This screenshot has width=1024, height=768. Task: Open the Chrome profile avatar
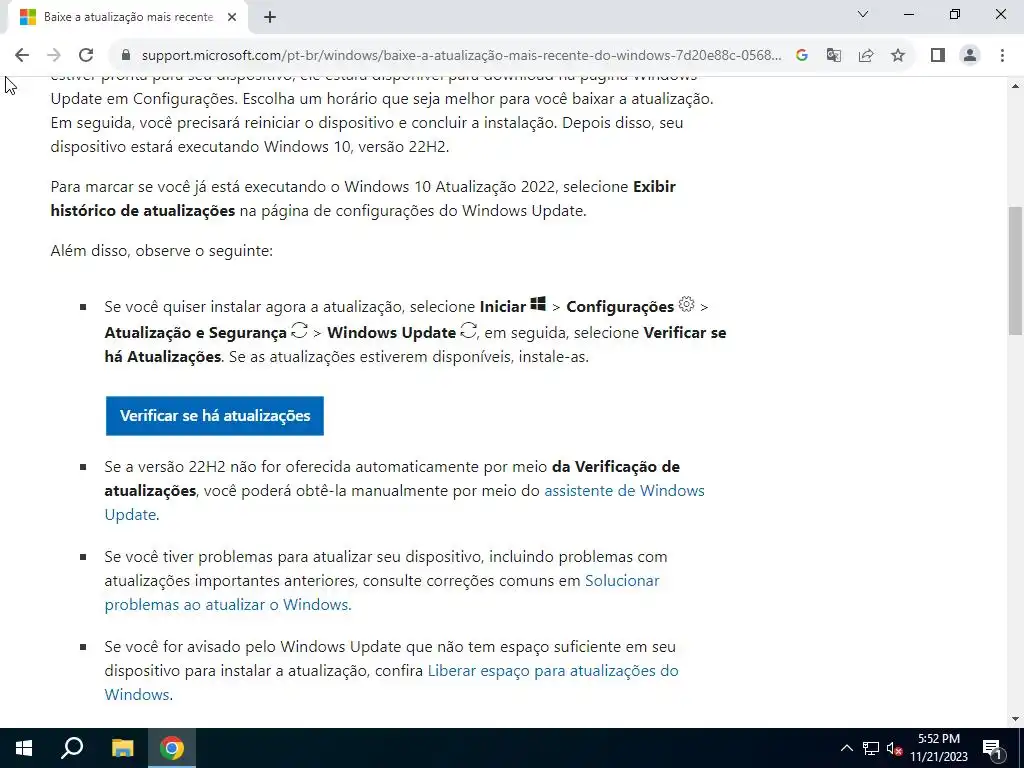tap(970, 55)
